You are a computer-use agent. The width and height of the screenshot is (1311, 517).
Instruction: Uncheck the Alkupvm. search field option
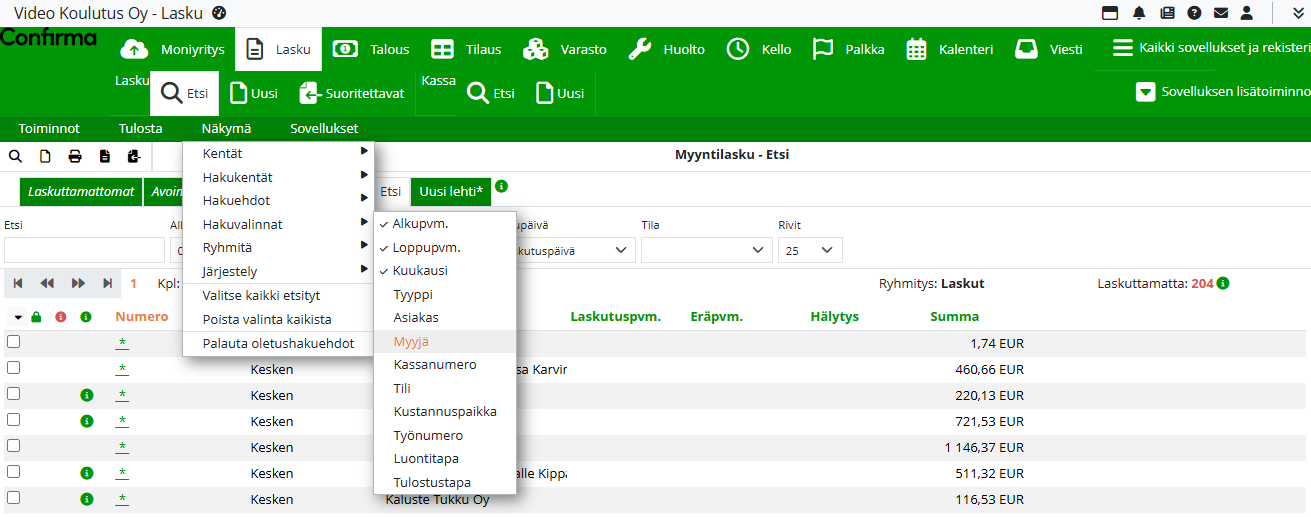[420, 224]
